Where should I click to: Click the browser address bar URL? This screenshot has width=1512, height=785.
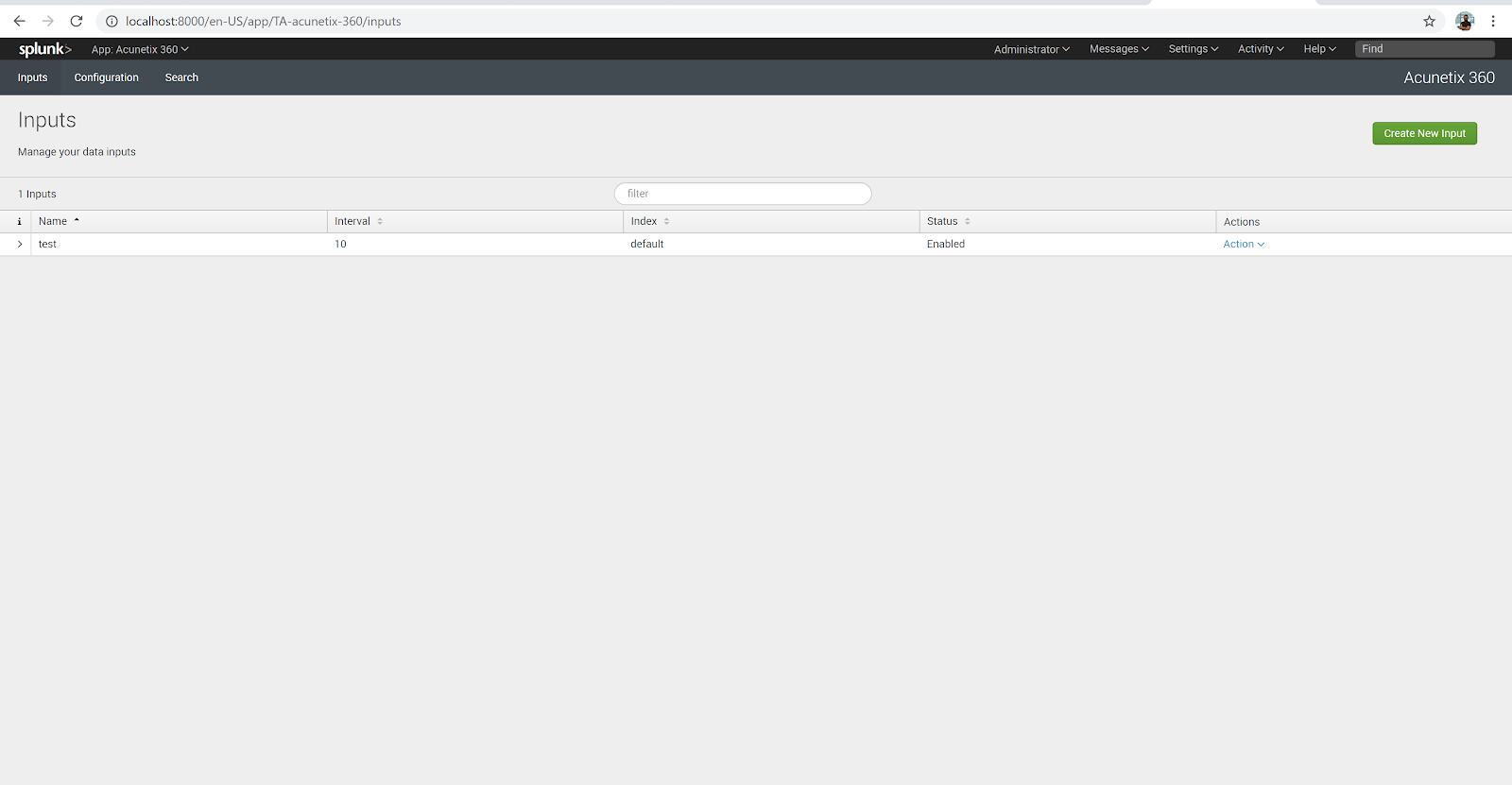[264, 21]
